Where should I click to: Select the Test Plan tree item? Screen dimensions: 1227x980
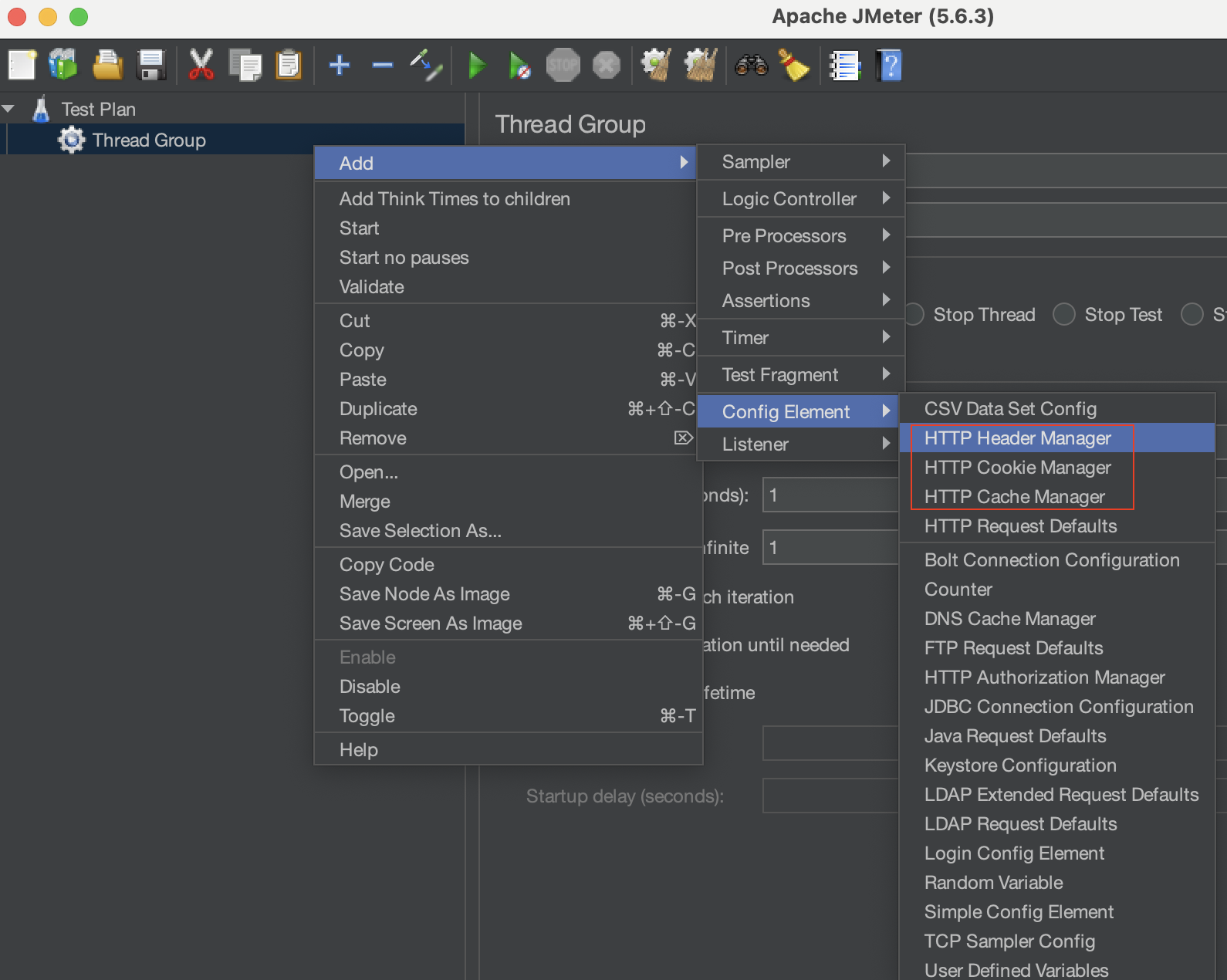(x=99, y=110)
